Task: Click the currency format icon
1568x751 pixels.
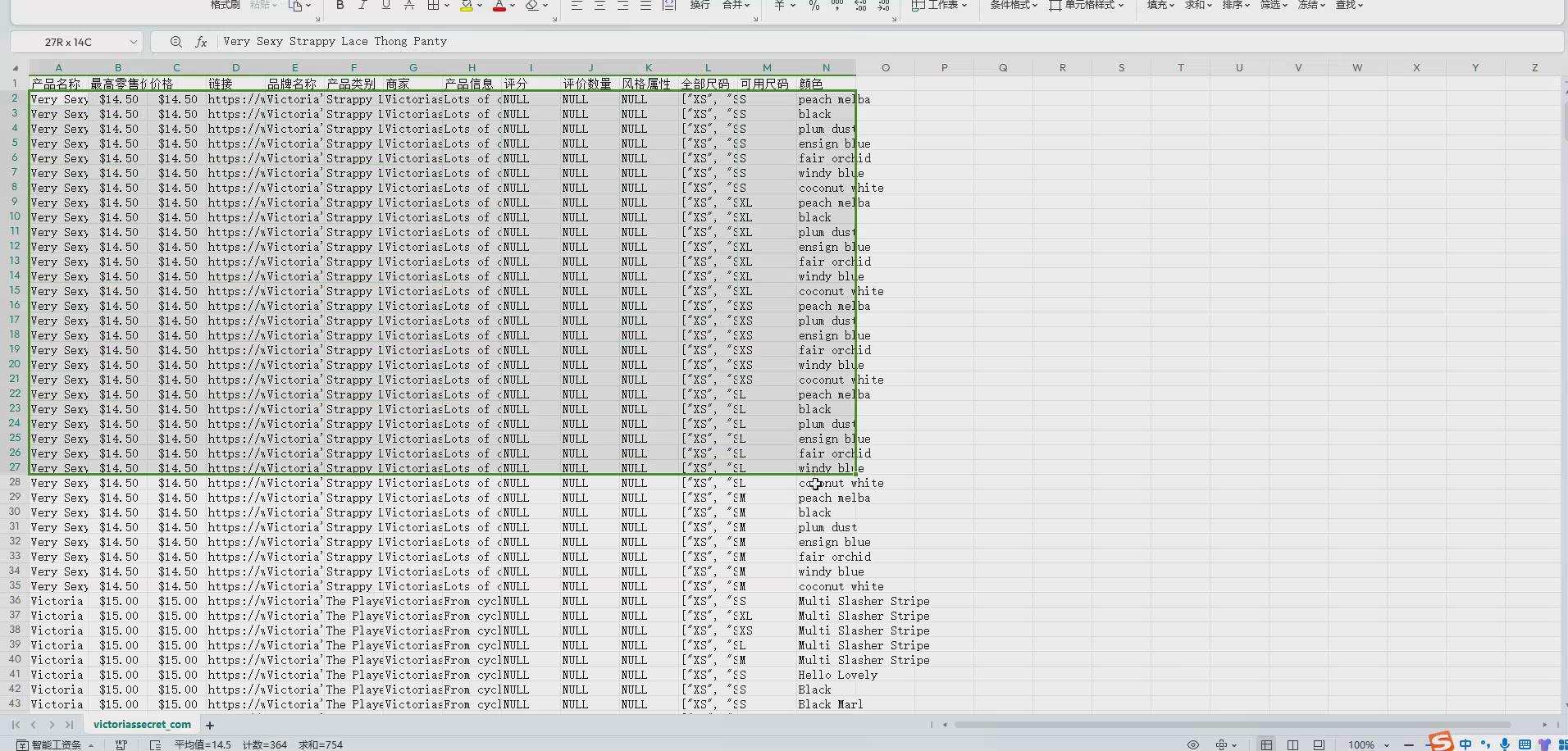Action: tap(779, 5)
